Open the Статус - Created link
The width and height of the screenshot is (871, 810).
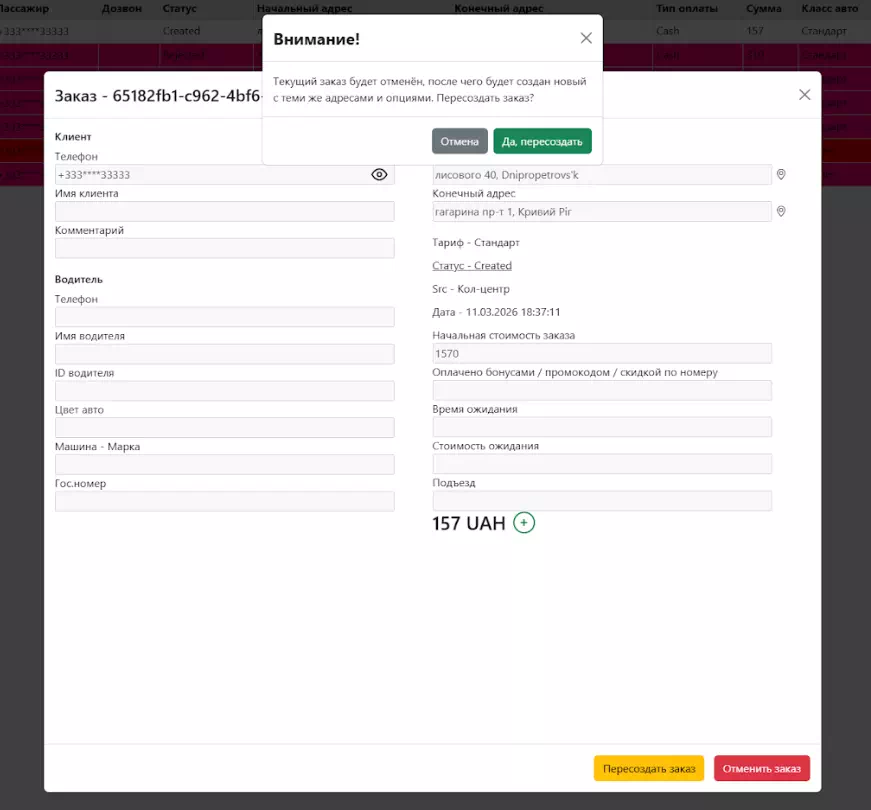[x=472, y=266]
